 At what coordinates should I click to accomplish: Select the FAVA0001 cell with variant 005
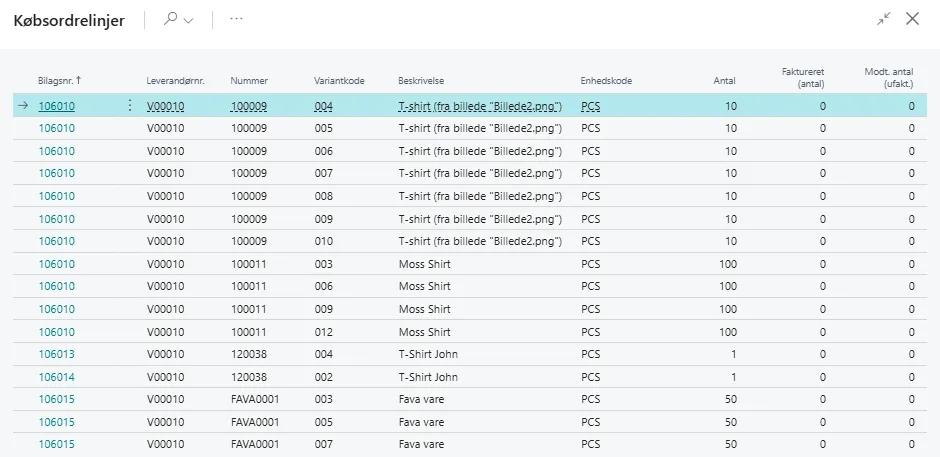(253, 422)
